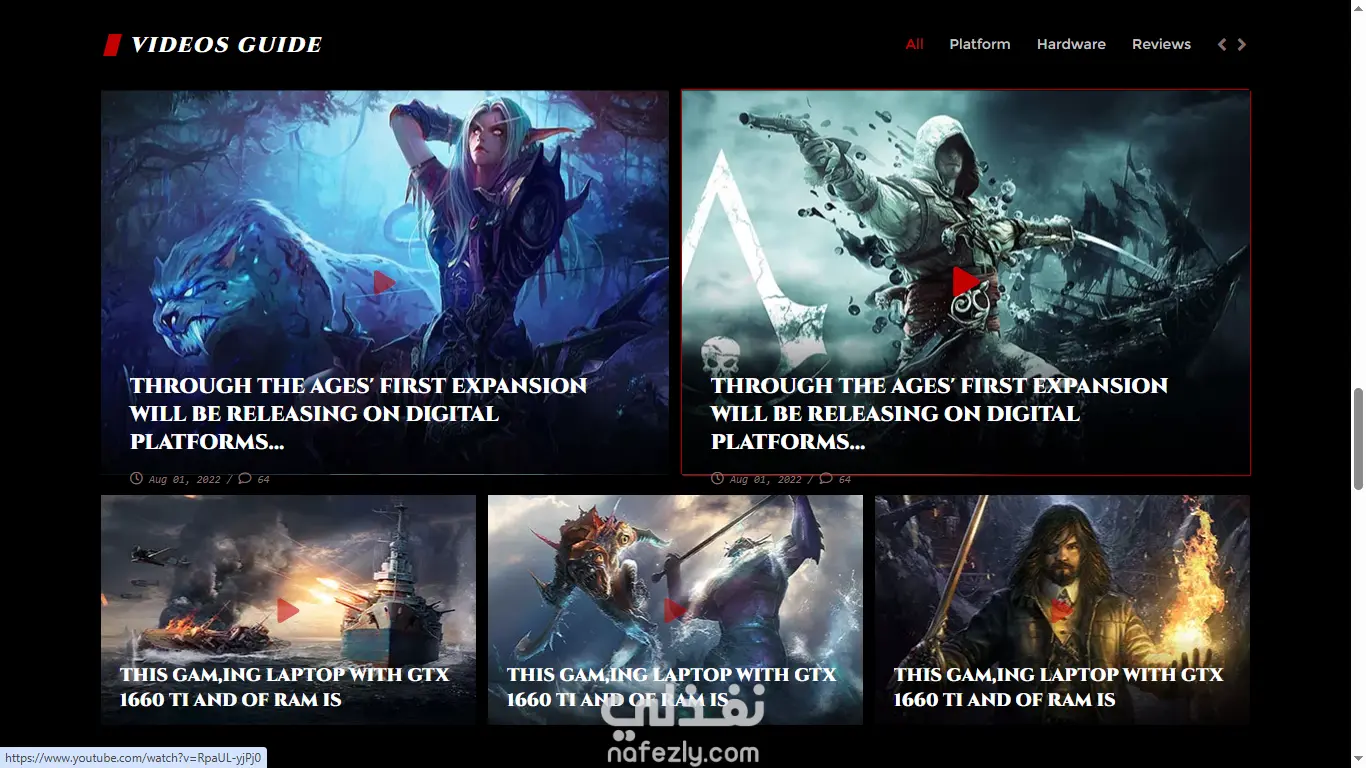
Task: Click Aug 01, 2022 date under elf card
Action: pyautogui.click(x=184, y=480)
